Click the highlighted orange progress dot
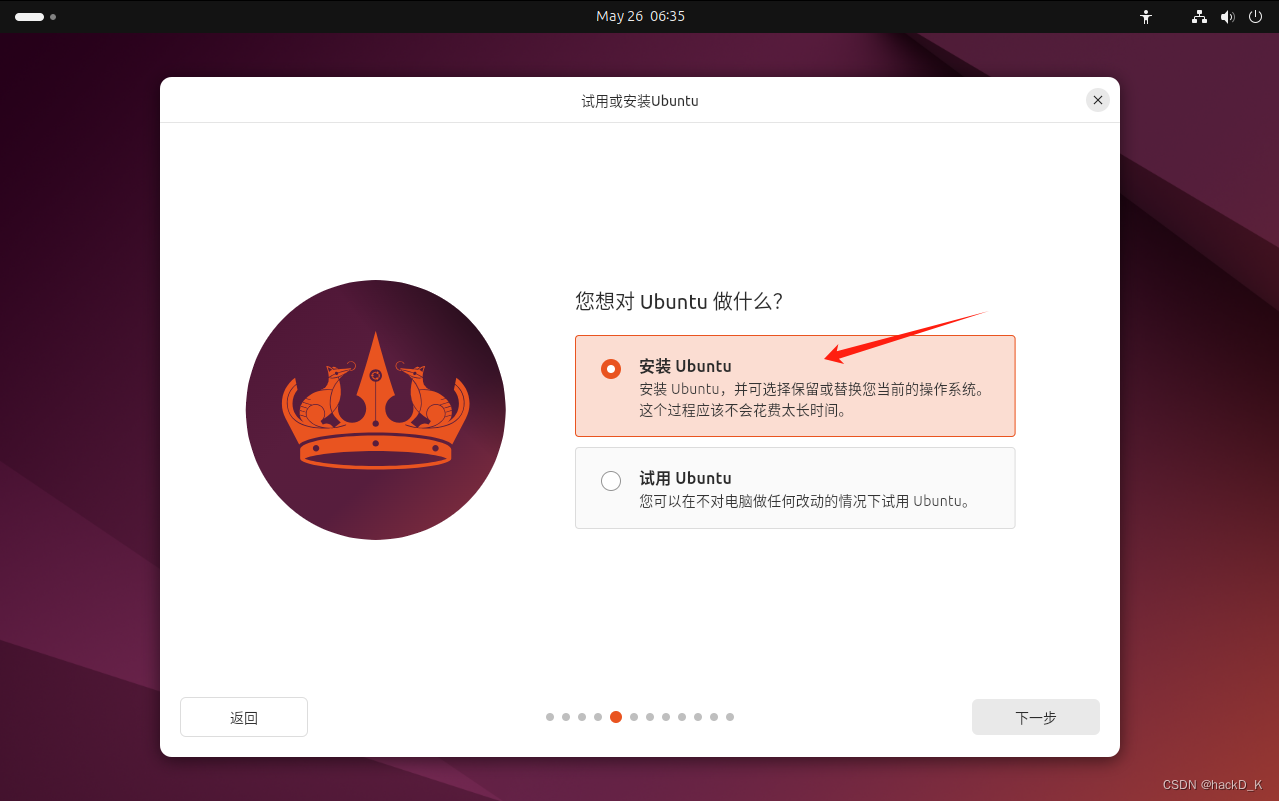This screenshot has width=1279, height=801. tap(616, 717)
